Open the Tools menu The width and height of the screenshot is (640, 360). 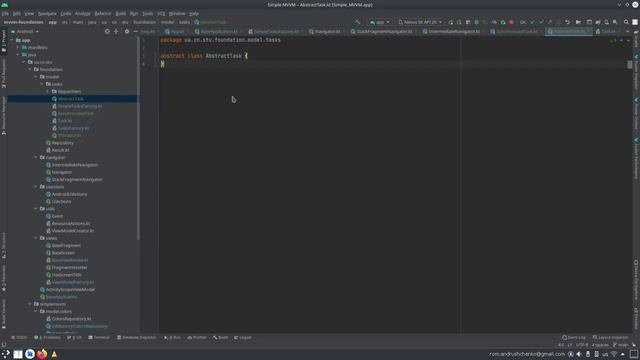pos(147,13)
